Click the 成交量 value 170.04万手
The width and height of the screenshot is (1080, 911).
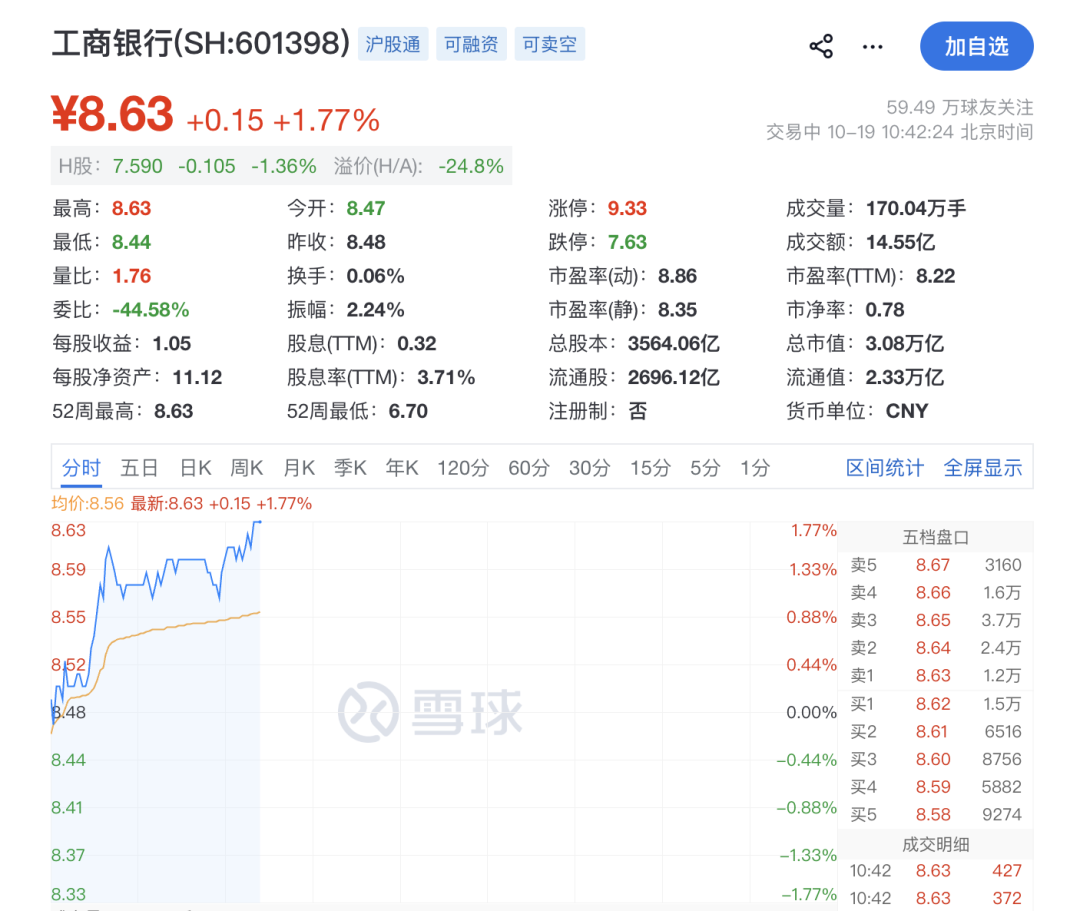click(x=915, y=209)
